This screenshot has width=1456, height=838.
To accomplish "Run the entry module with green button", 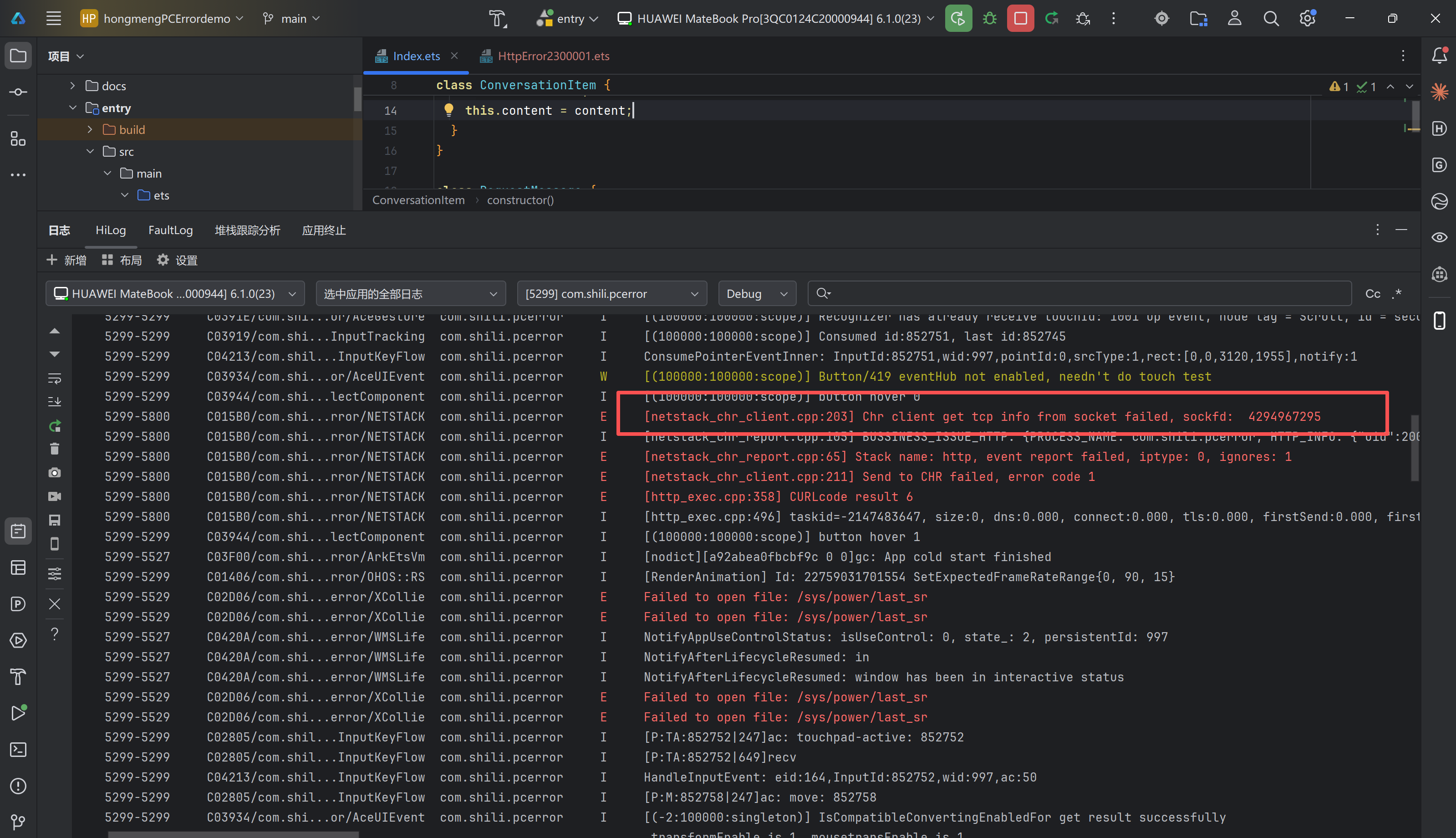I will pos(958,18).
